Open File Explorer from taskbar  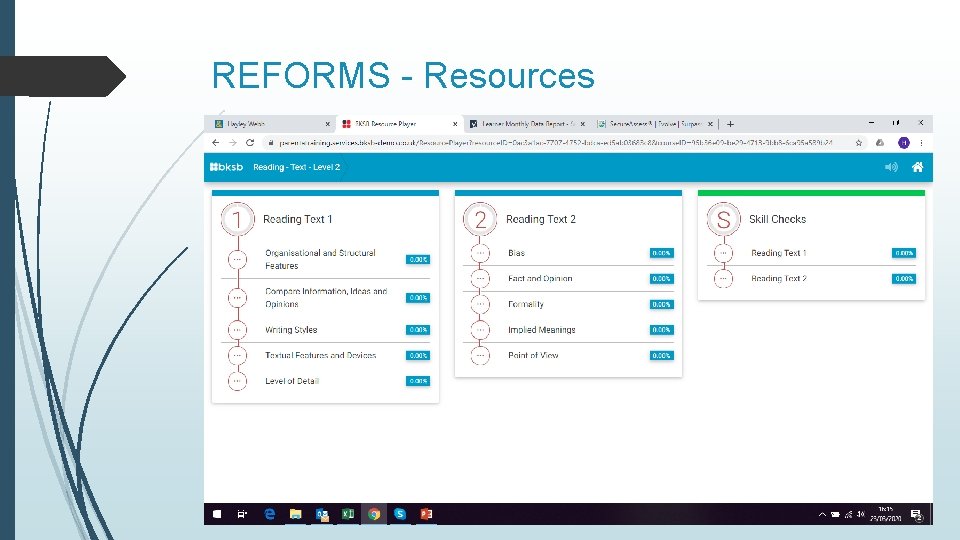296,514
